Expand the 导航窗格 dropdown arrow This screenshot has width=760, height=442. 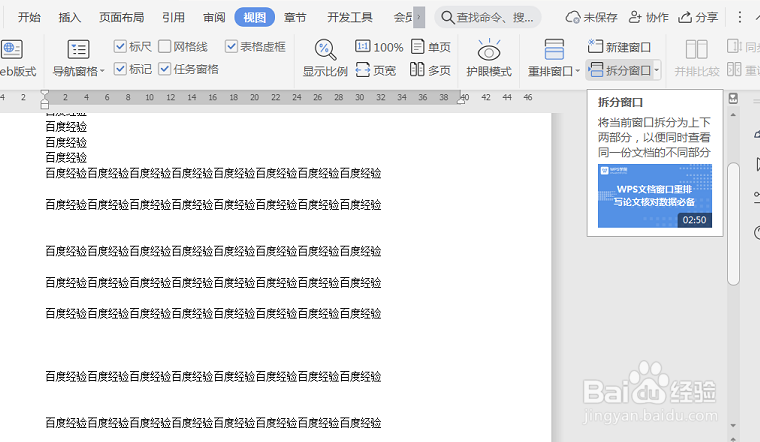pyautogui.click(x=102, y=71)
